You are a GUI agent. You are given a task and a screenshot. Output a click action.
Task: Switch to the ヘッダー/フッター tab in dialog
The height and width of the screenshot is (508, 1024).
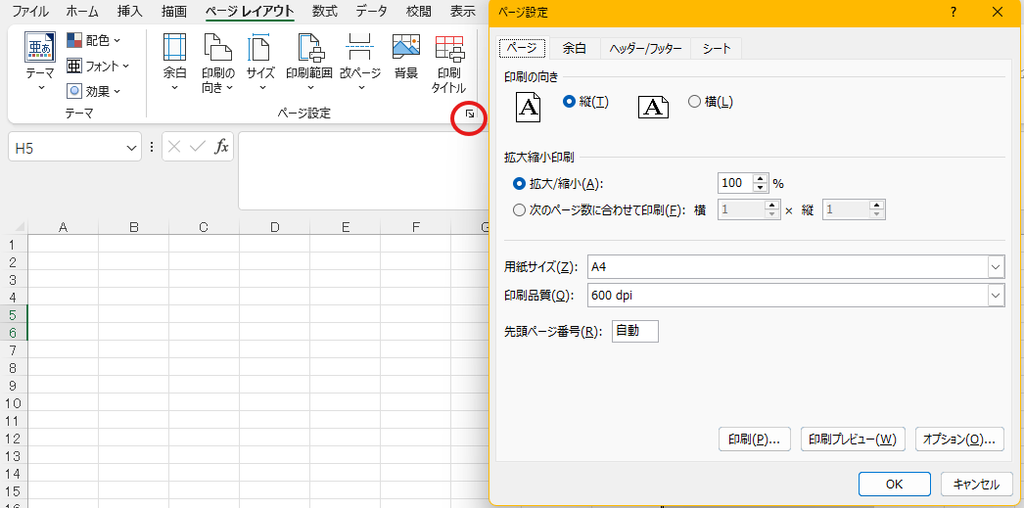point(645,48)
